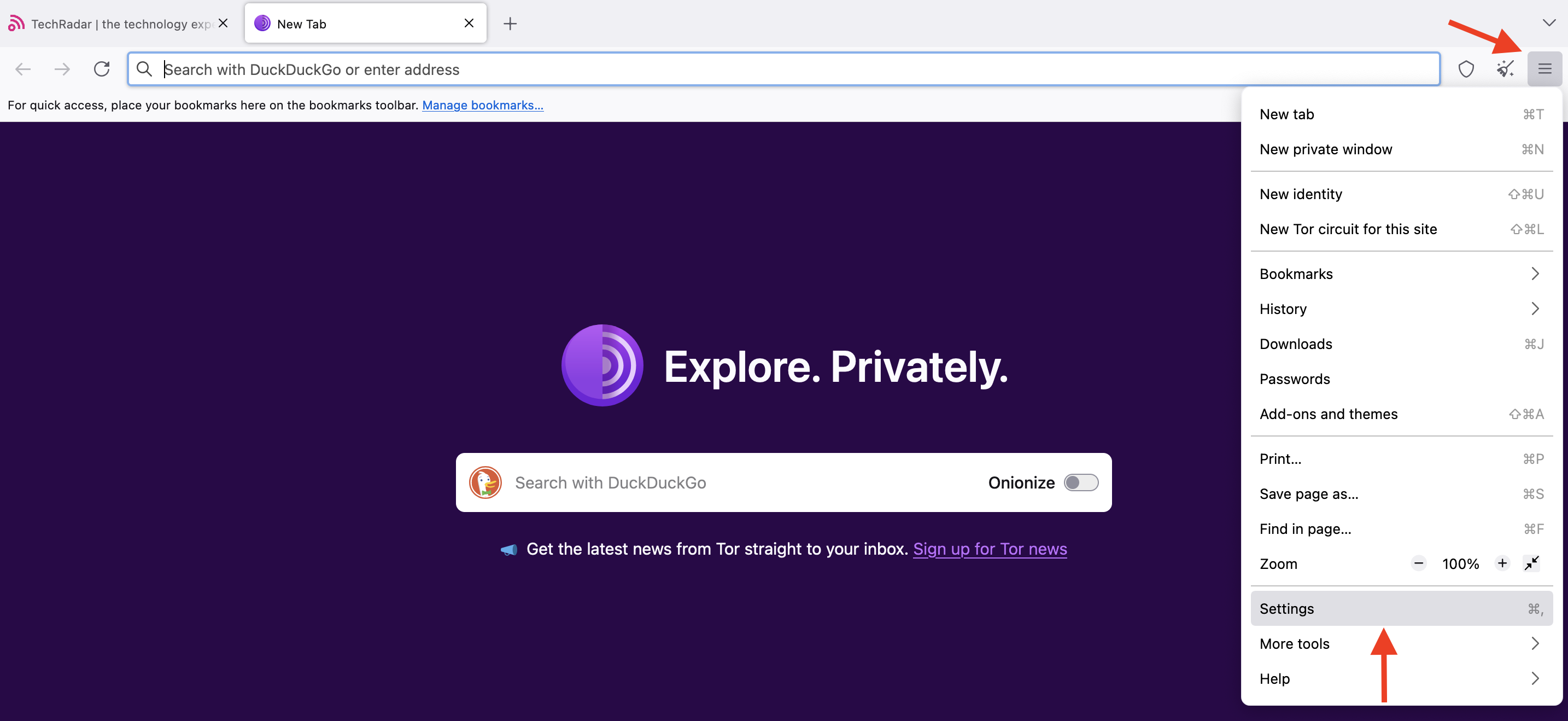1568x721 pixels.
Task: Go forward one page
Action: click(62, 69)
